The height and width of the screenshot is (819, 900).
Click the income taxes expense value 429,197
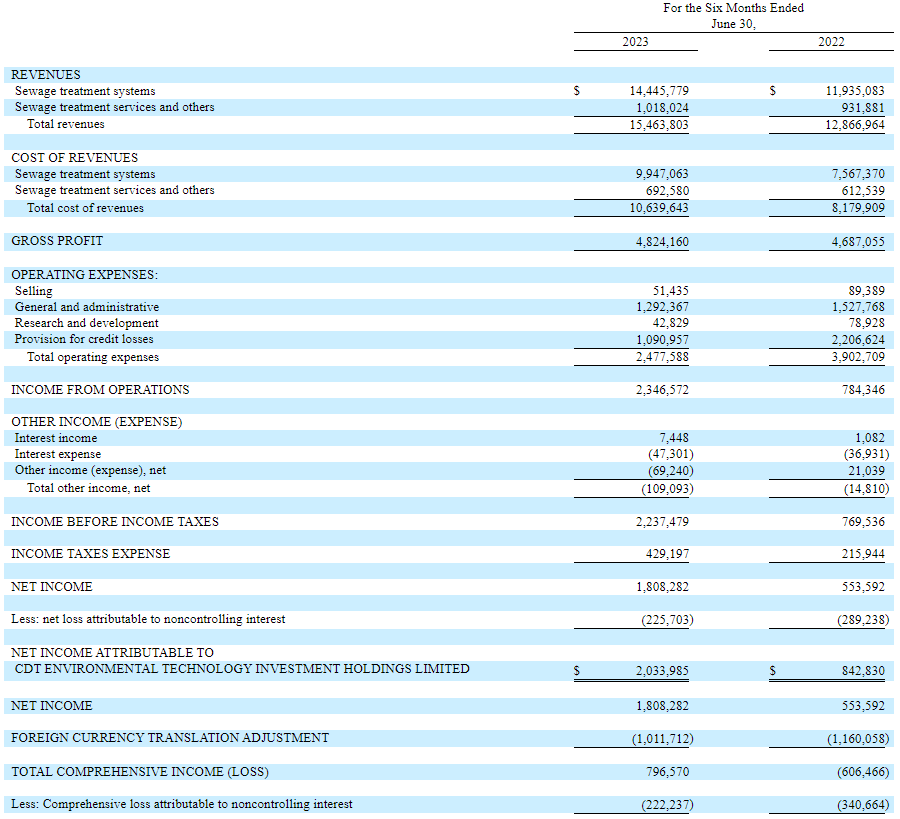(666, 554)
